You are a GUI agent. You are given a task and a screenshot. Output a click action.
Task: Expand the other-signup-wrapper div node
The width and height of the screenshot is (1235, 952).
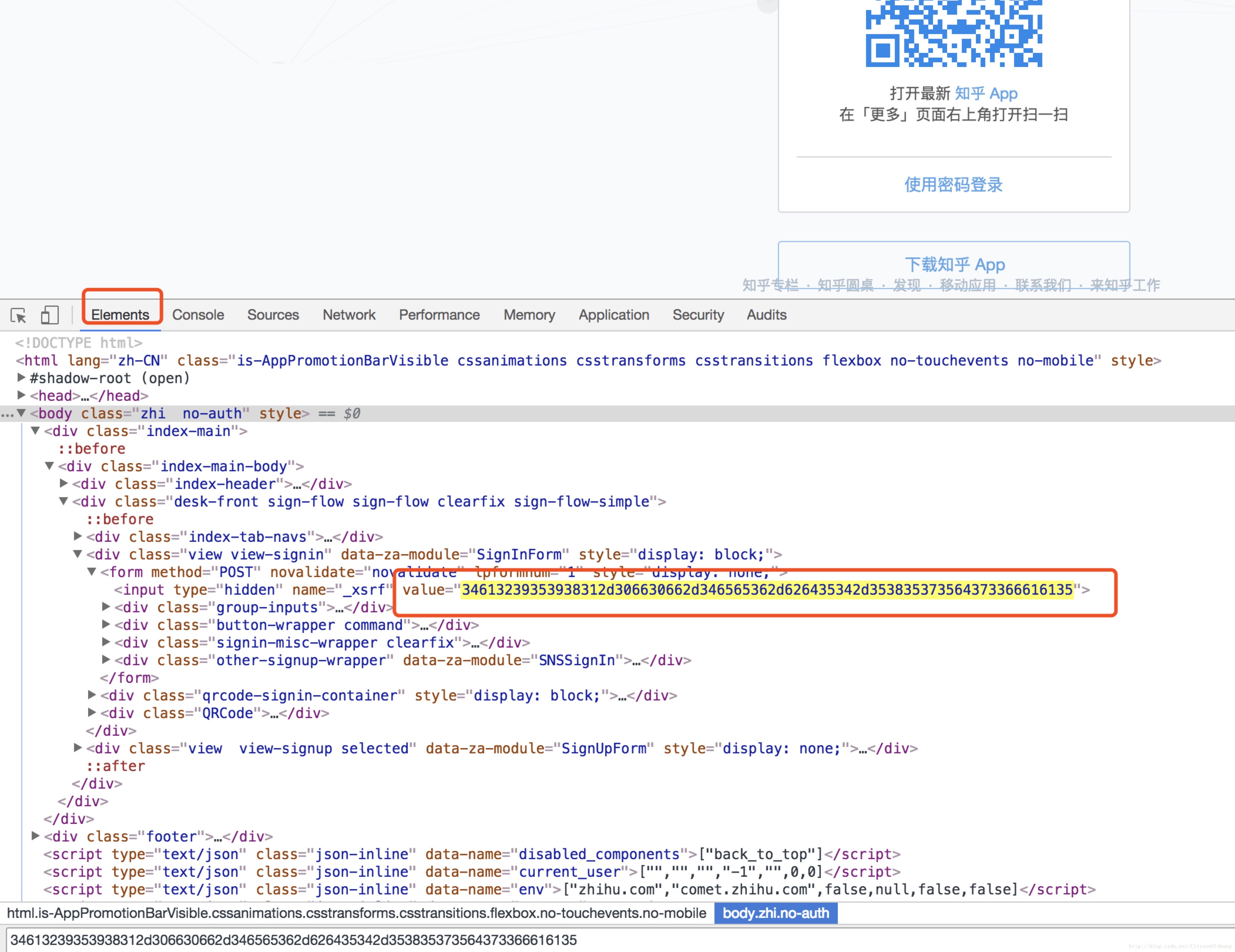pyautogui.click(x=106, y=660)
